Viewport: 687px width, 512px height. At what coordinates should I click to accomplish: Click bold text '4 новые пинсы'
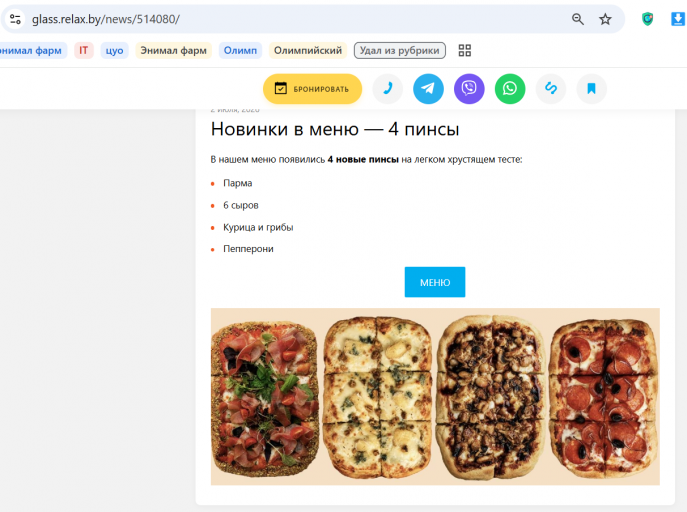(363, 159)
